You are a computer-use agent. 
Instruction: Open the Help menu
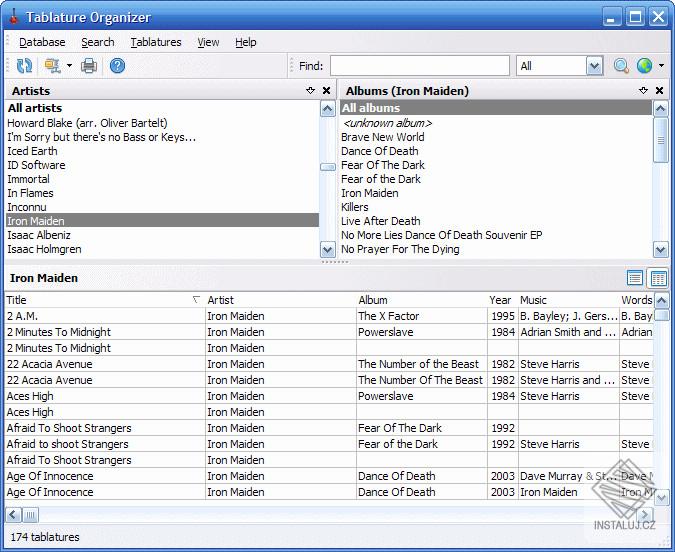246,42
